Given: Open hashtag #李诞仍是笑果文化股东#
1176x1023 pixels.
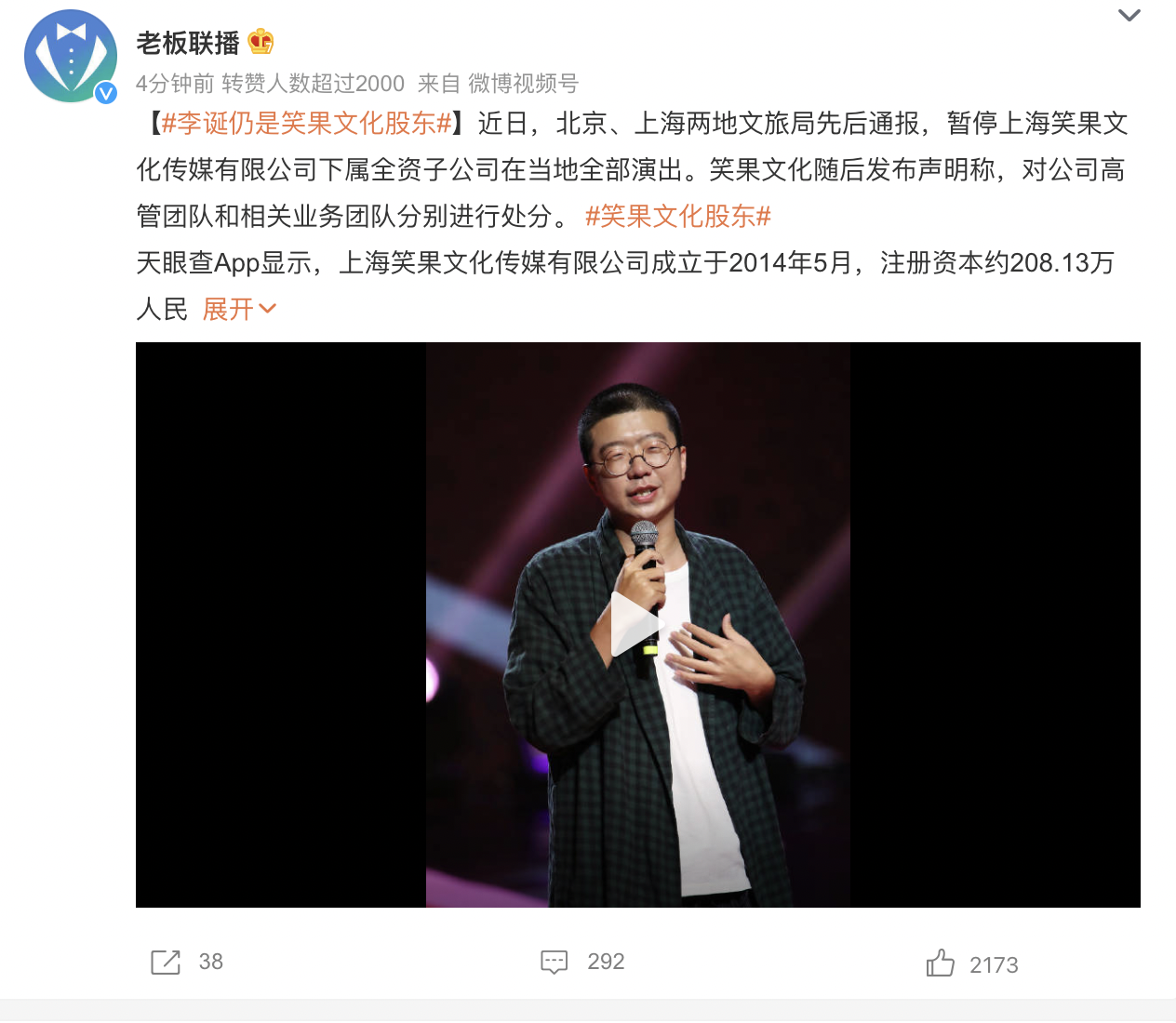Looking at the screenshot, I should pyautogui.click(x=307, y=123).
